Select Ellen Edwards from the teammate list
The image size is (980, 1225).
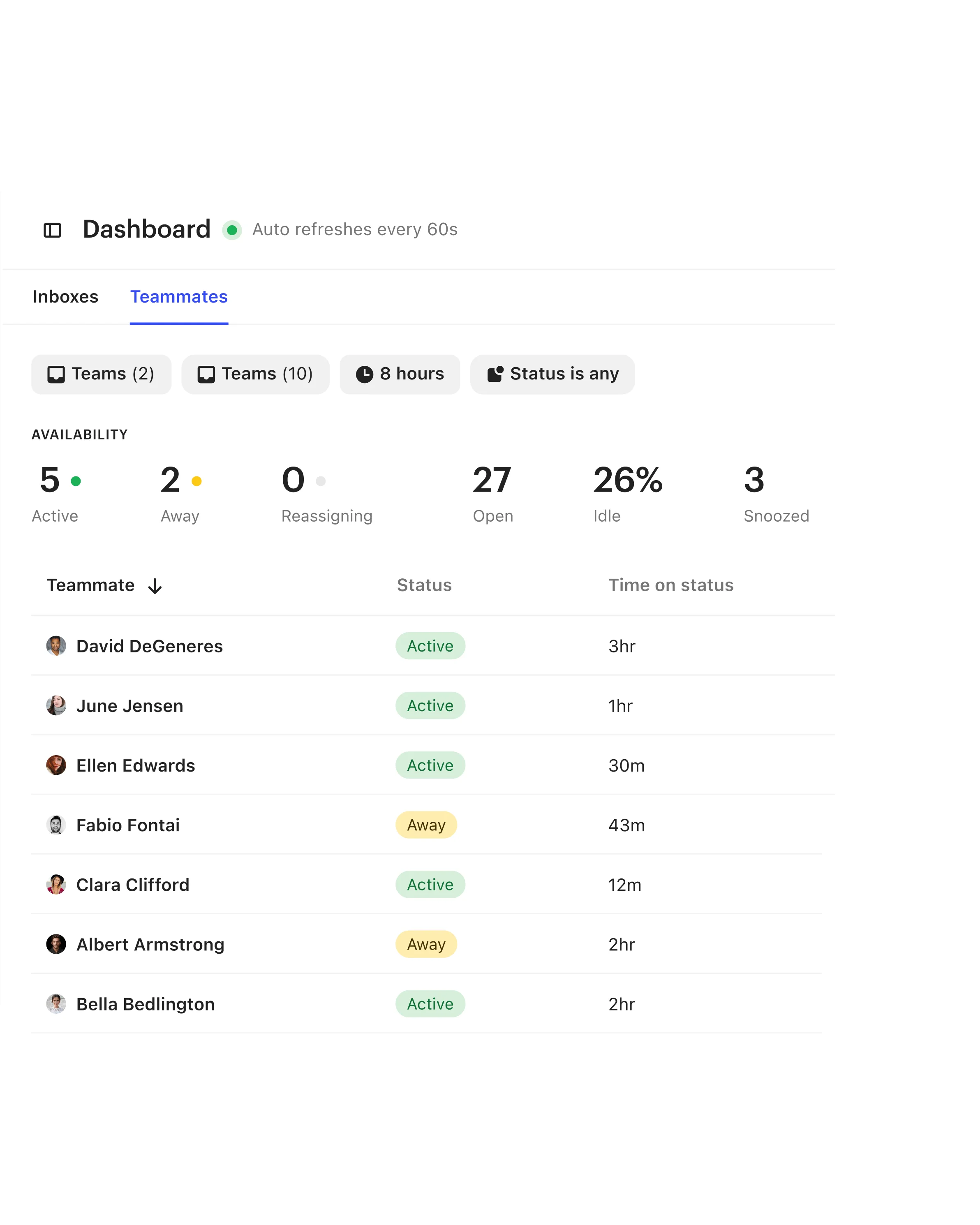[135, 765]
